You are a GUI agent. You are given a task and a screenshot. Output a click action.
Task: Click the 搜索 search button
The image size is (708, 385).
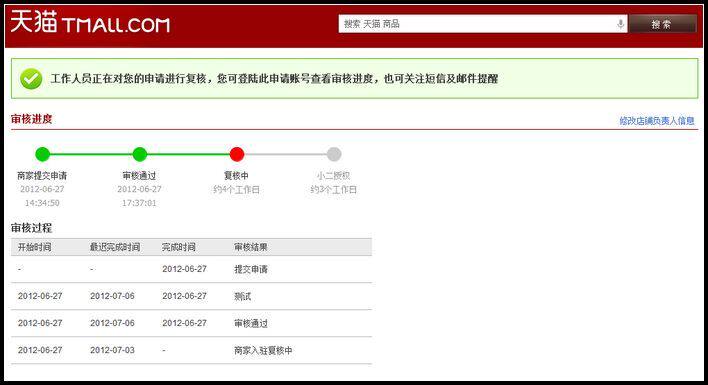pos(662,24)
